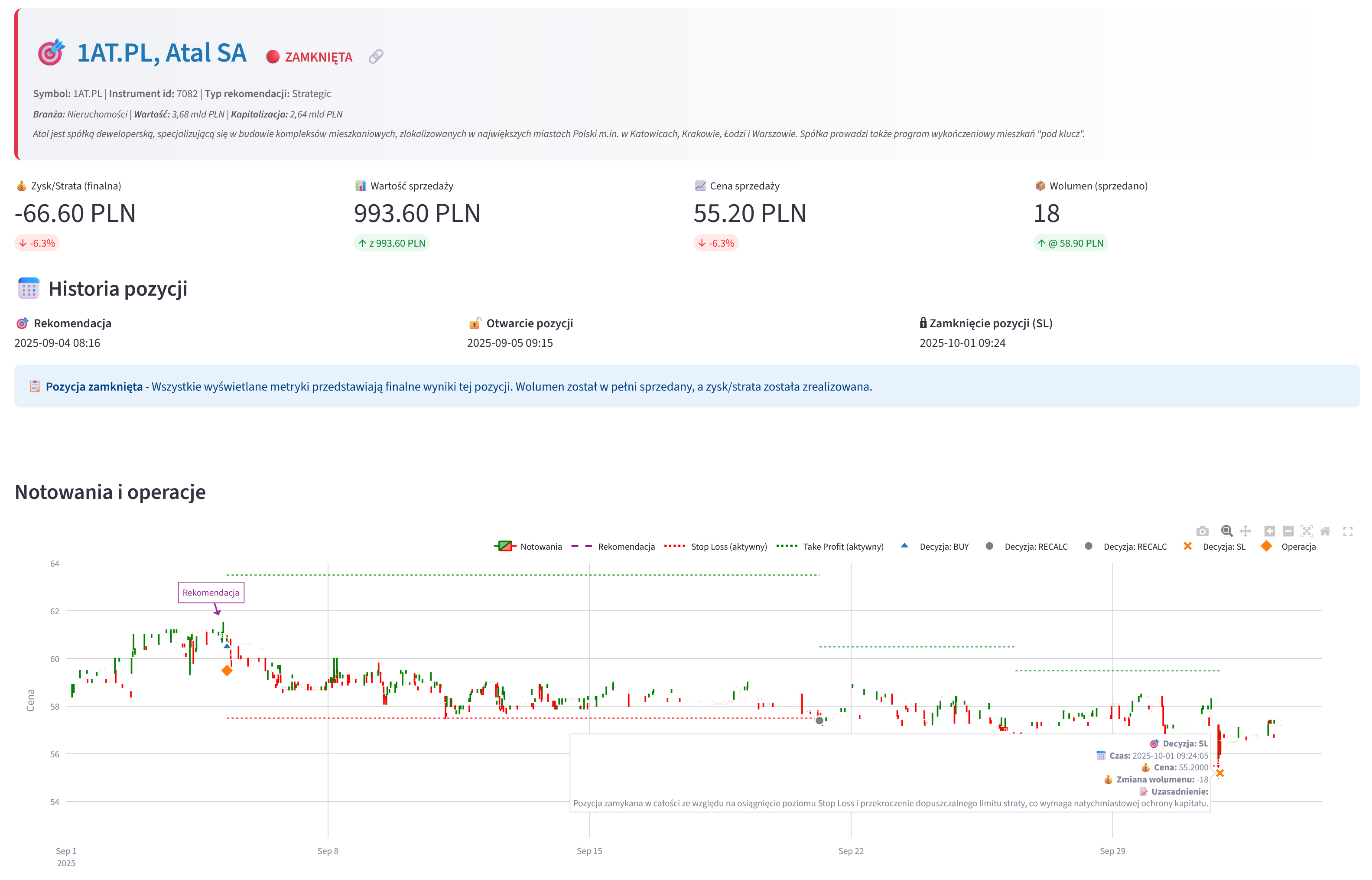Open the Pozycja zamknięta info link
Screen dimensions: 1372x880
[94, 386]
